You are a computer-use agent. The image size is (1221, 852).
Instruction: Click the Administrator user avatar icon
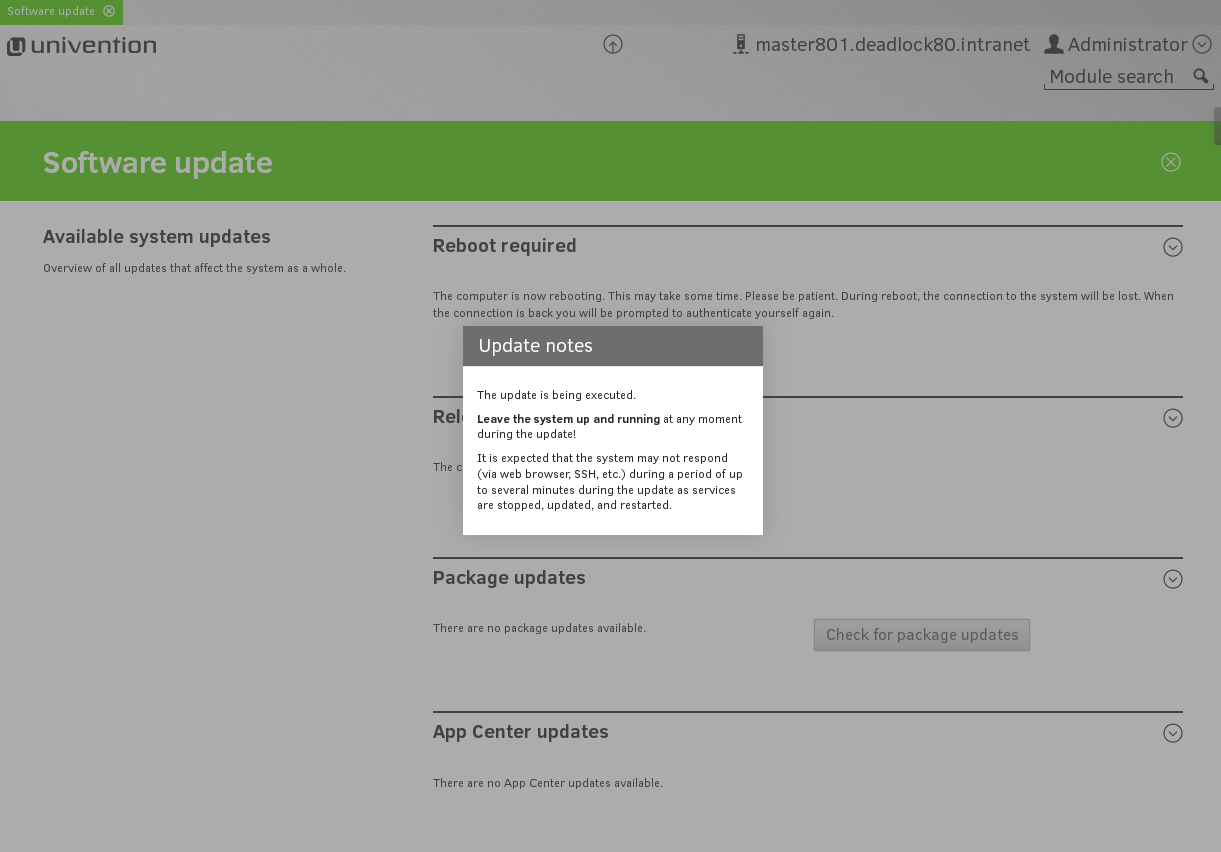1053,44
